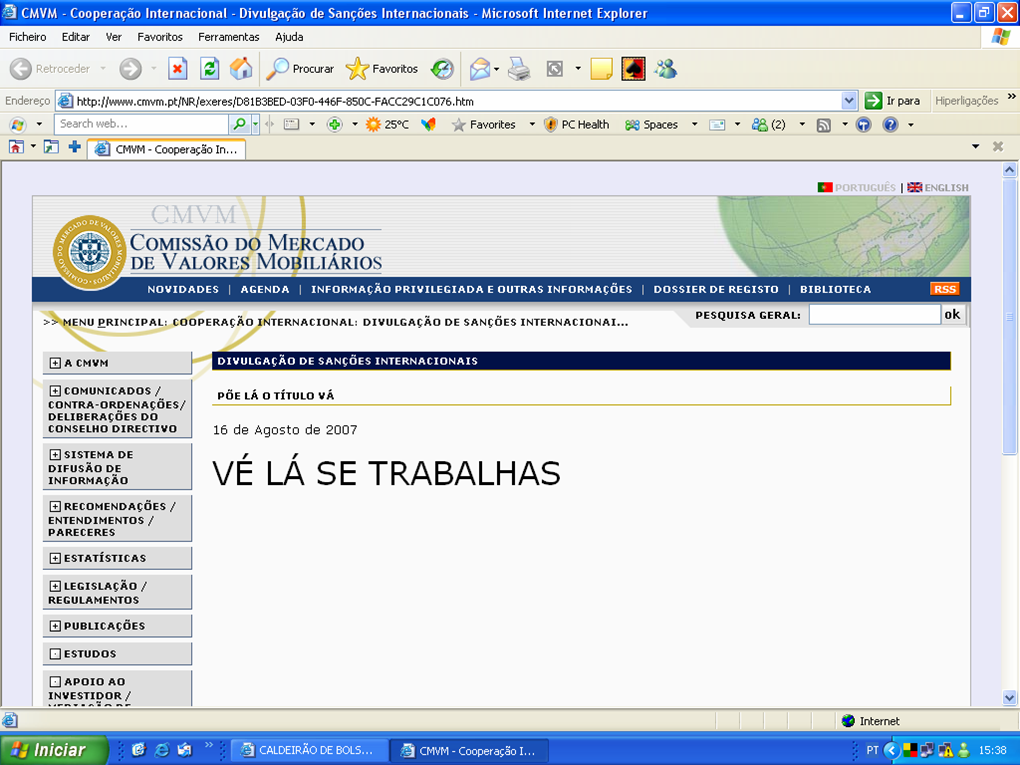Click the Pesquisa Geral search field

tap(874, 315)
